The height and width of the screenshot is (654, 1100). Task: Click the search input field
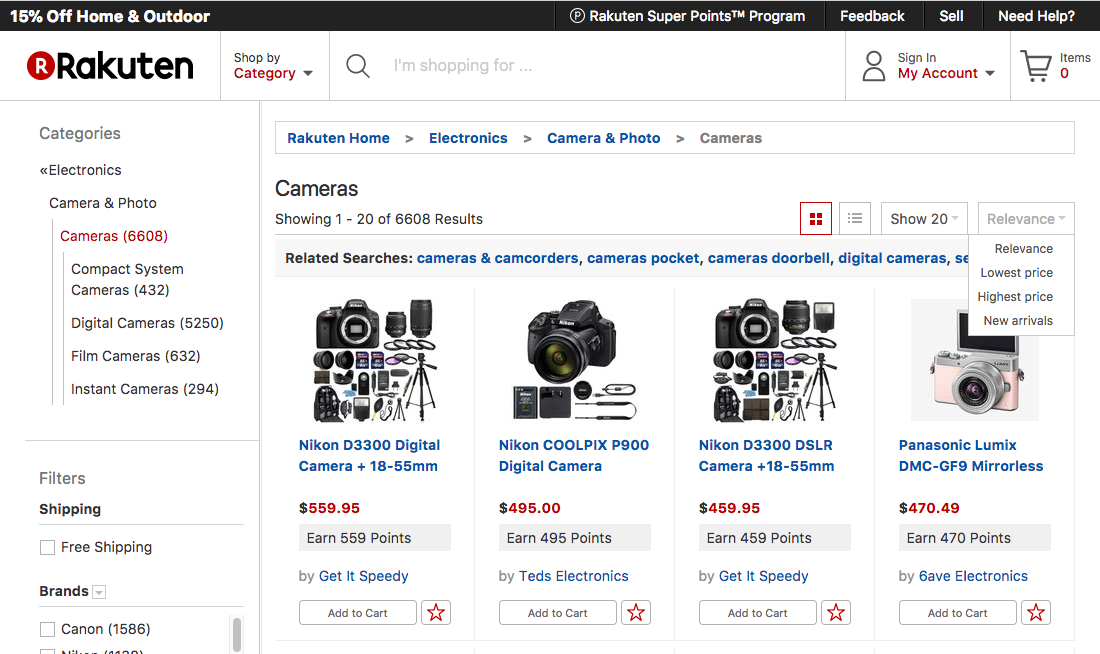point(600,66)
